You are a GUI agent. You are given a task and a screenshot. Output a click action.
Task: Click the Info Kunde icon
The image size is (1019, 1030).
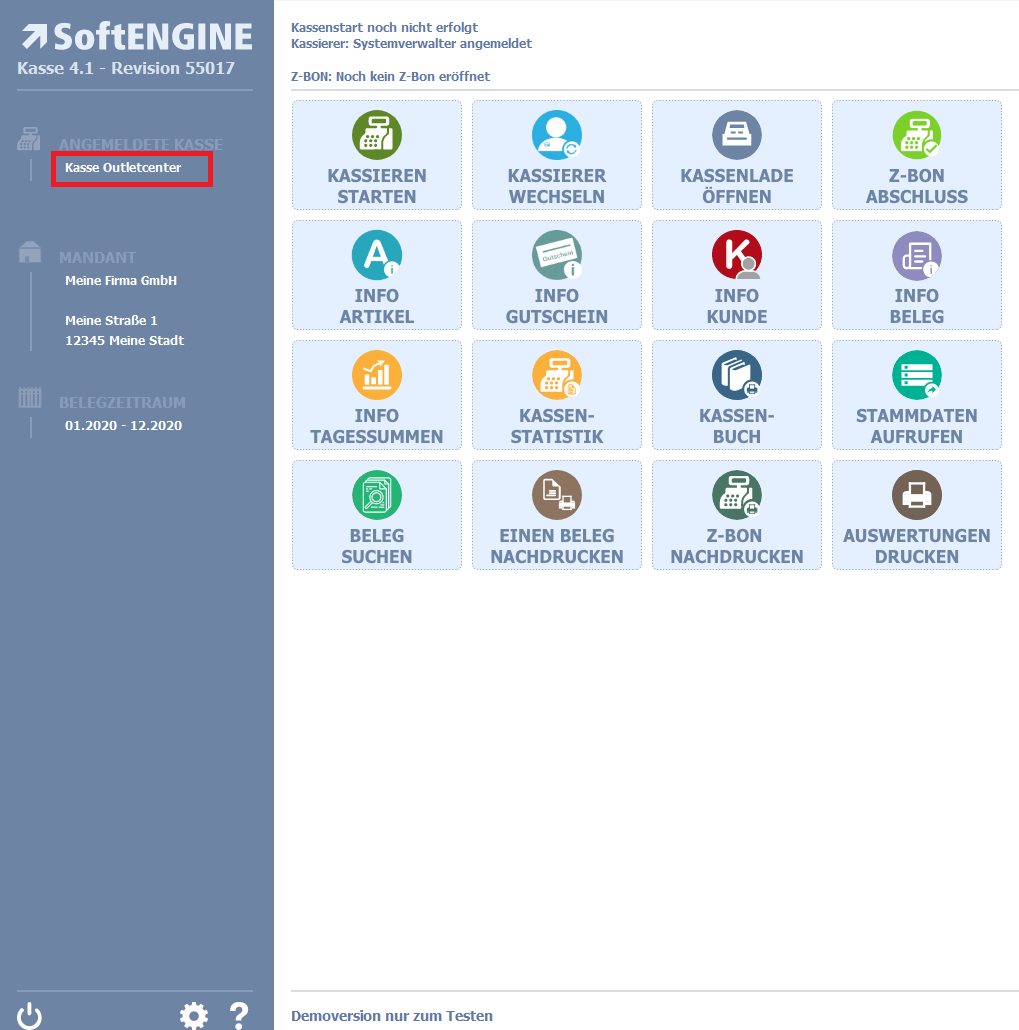[737, 256]
